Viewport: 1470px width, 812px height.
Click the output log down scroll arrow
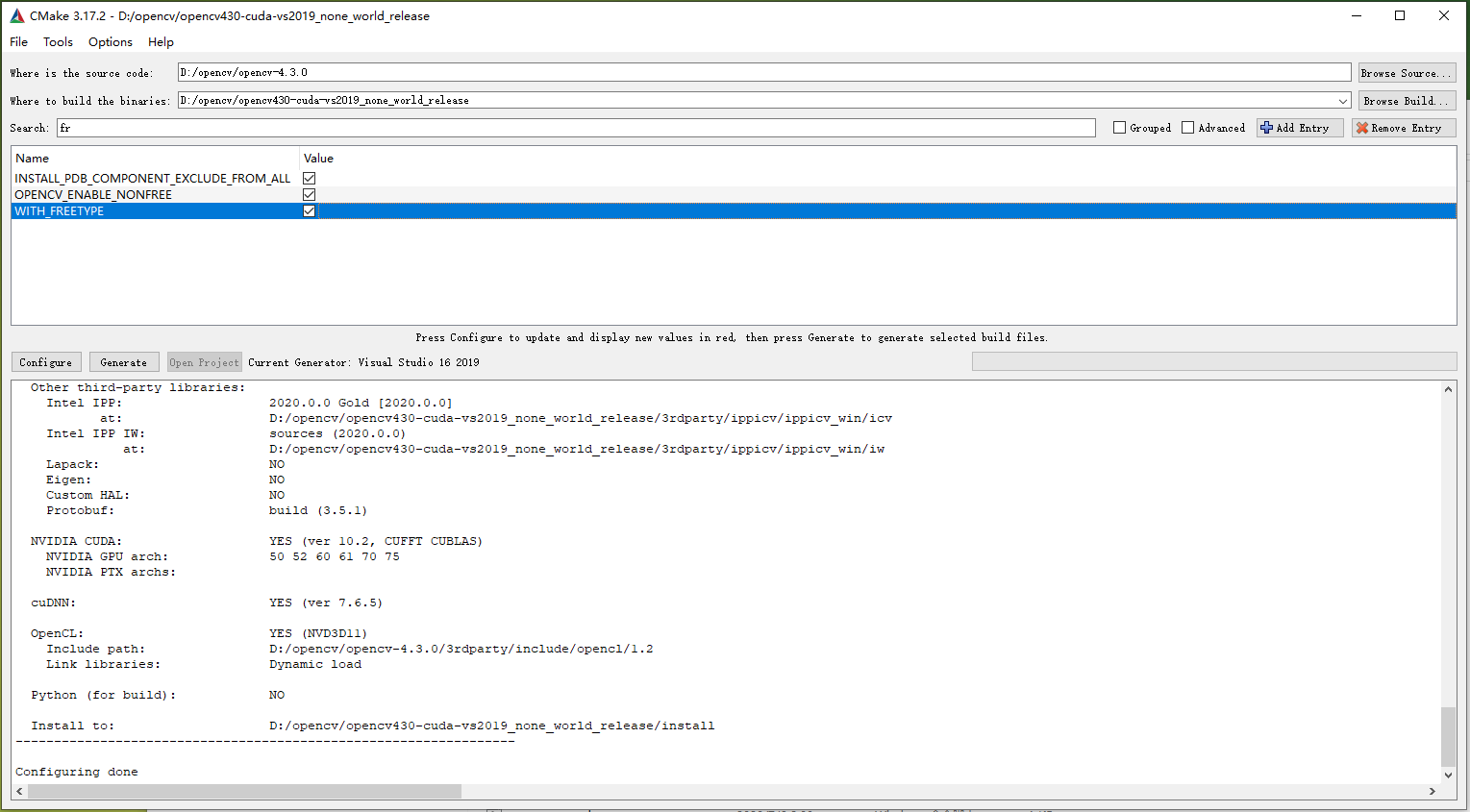pos(1448,775)
